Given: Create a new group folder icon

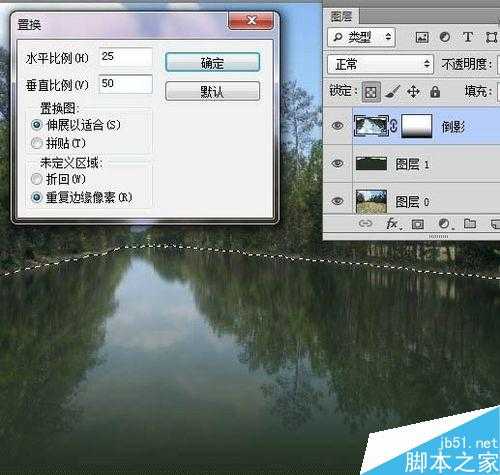Looking at the screenshot, I should [470, 223].
